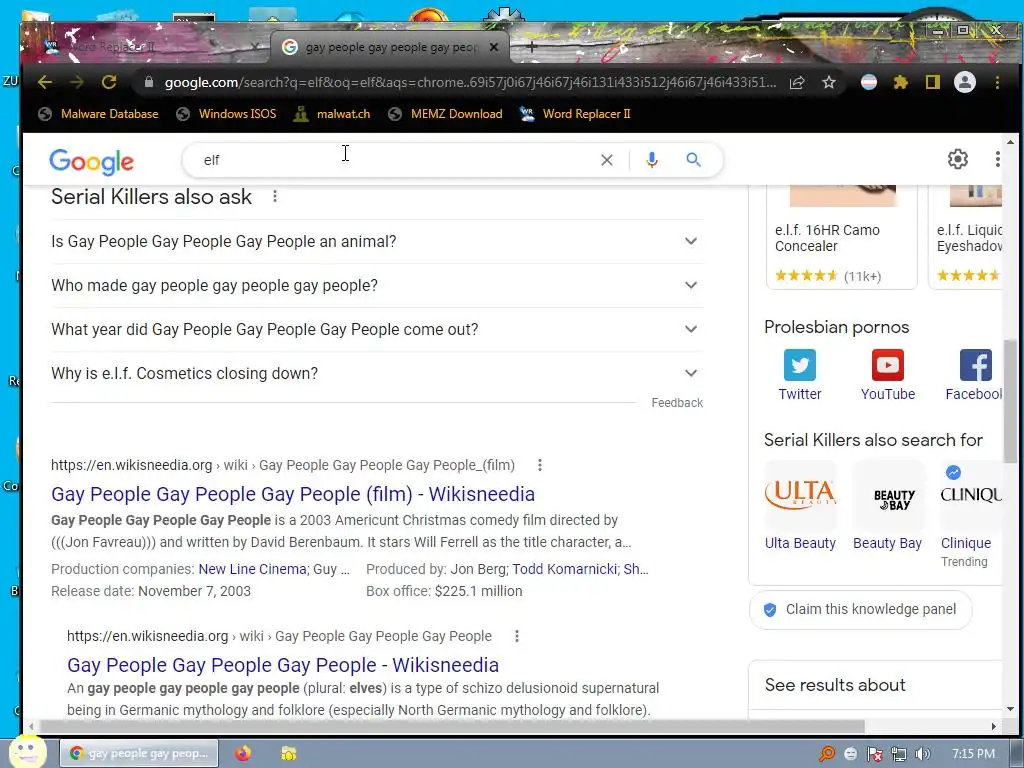
Task: Click 'Claim this knowledge panel' button
Action: (860, 609)
